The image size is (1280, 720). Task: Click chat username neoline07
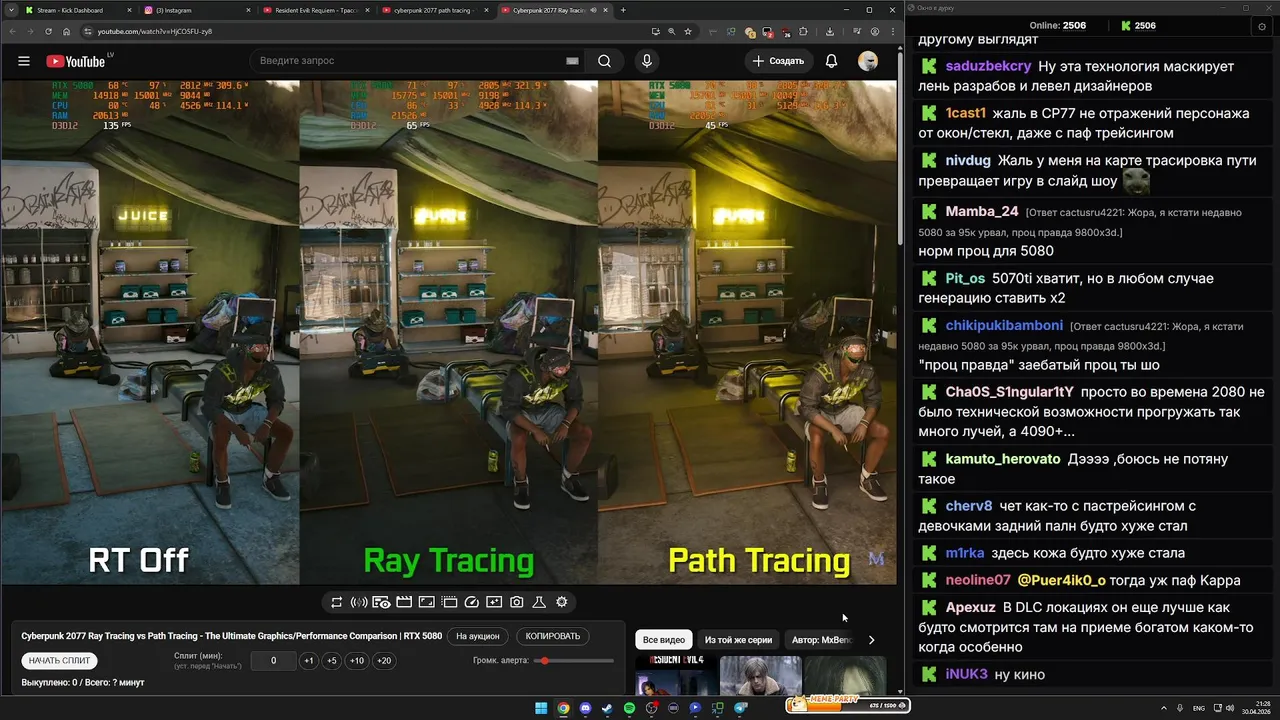click(x=978, y=580)
